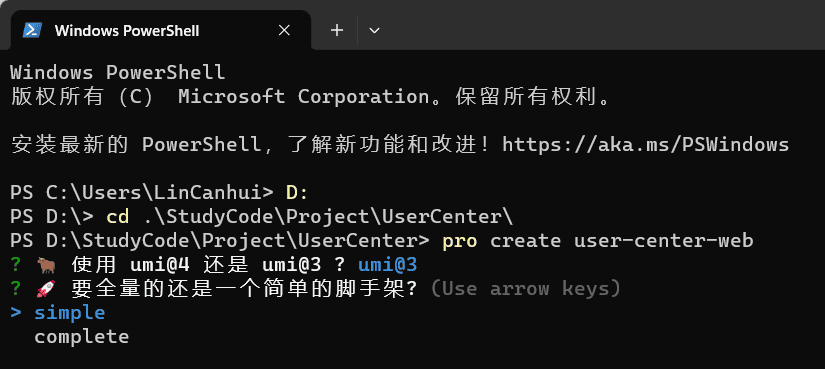Click the gray Use arrow keys hint
This screenshot has width=825, height=369.
pyautogui.click(x=526, y=288)
